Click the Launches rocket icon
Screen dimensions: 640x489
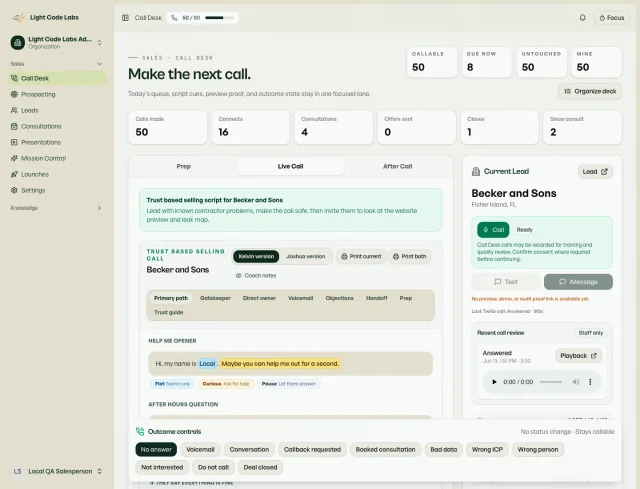coord(14,174)
